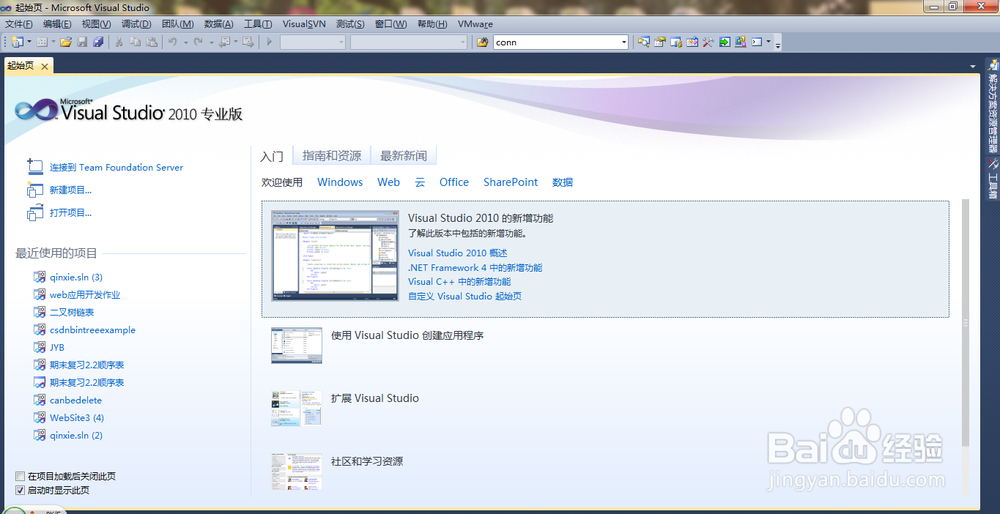The width and height of the screenshot is (1000, 514).
Task: Open the Properties Window toolbar icon
Action: point(660,42)
